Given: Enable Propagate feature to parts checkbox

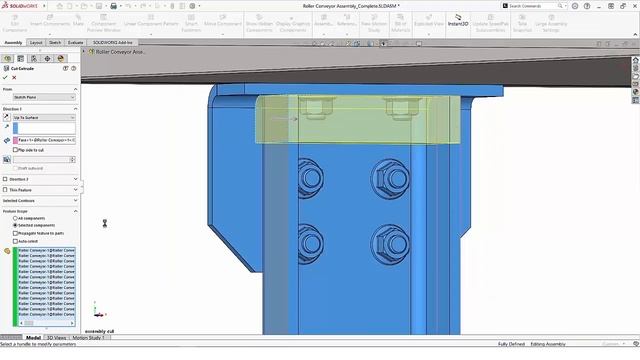Looking at the screenshot, I should tap(16, 233).
